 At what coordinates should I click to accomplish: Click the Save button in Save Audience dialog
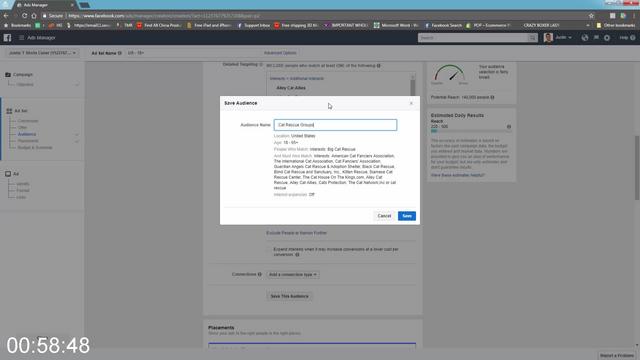[407, 216]
